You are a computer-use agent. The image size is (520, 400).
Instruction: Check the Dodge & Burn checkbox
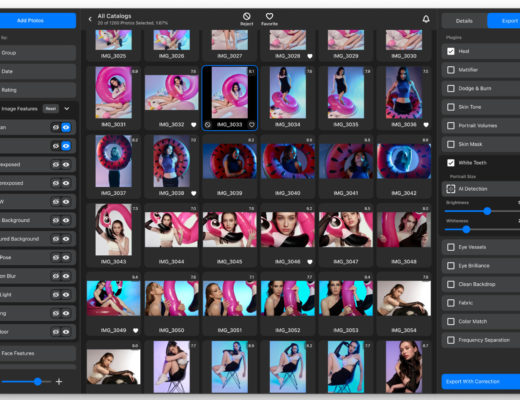(451, 88)
